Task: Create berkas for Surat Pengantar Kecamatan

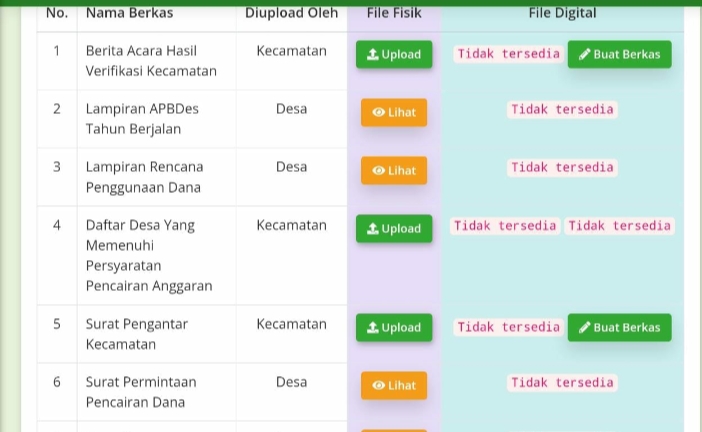Action: pyautogui.click(x=619, y=328)
